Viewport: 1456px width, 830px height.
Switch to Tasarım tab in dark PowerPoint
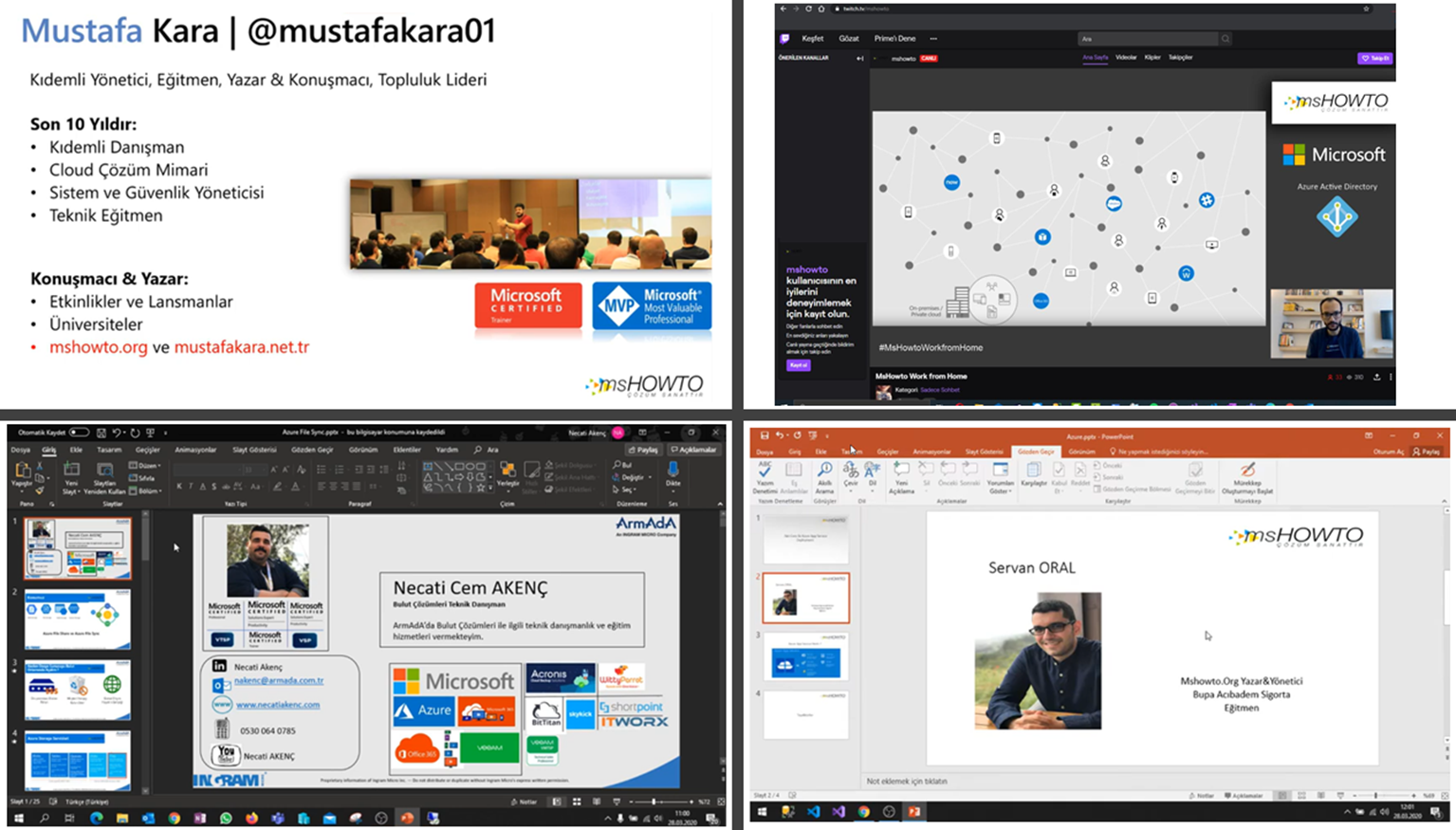pyautogui.click(x=109, y=450)
